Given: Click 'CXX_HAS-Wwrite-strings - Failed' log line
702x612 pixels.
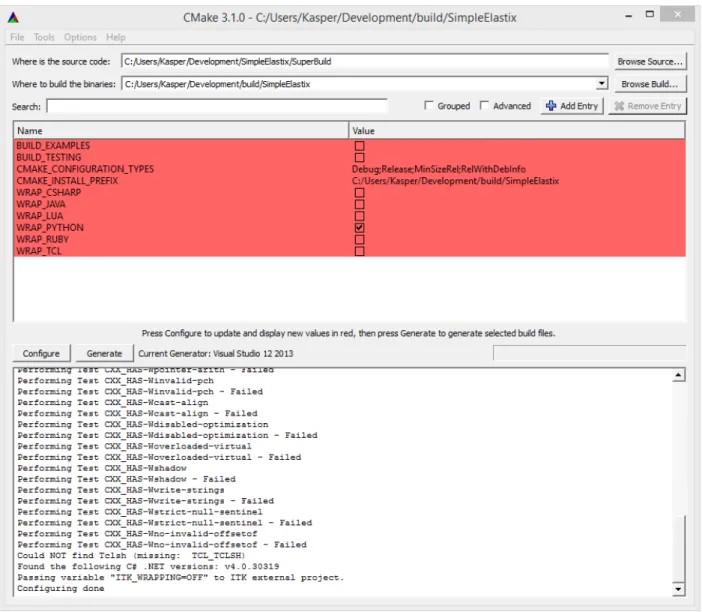Looking at the screenshot, I should [x=146, y=501].
